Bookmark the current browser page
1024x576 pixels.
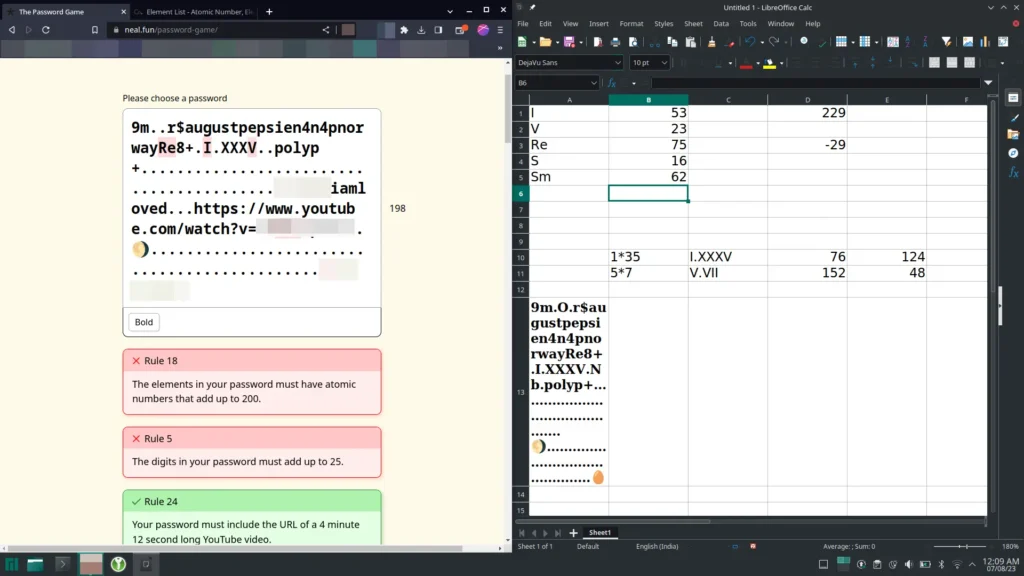tap(95, 29)
